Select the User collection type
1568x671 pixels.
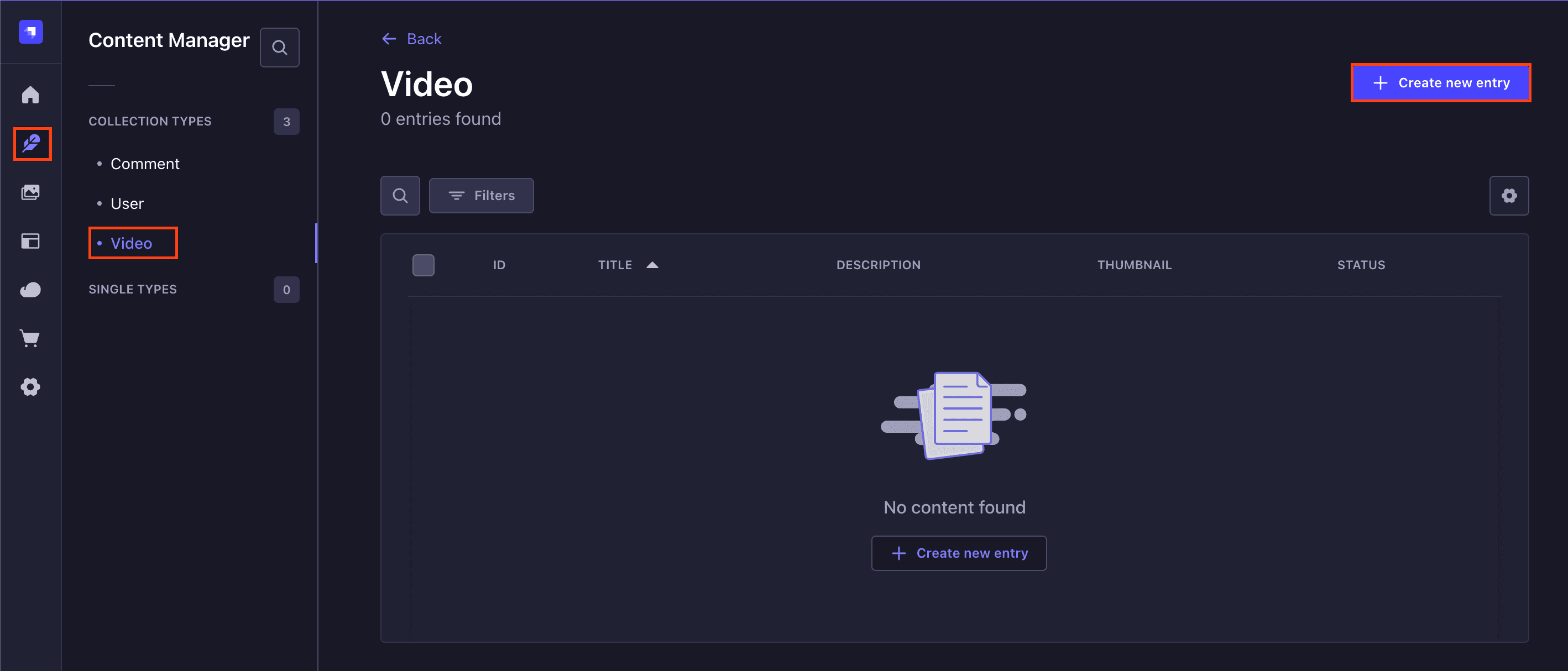tap(127, 203)
